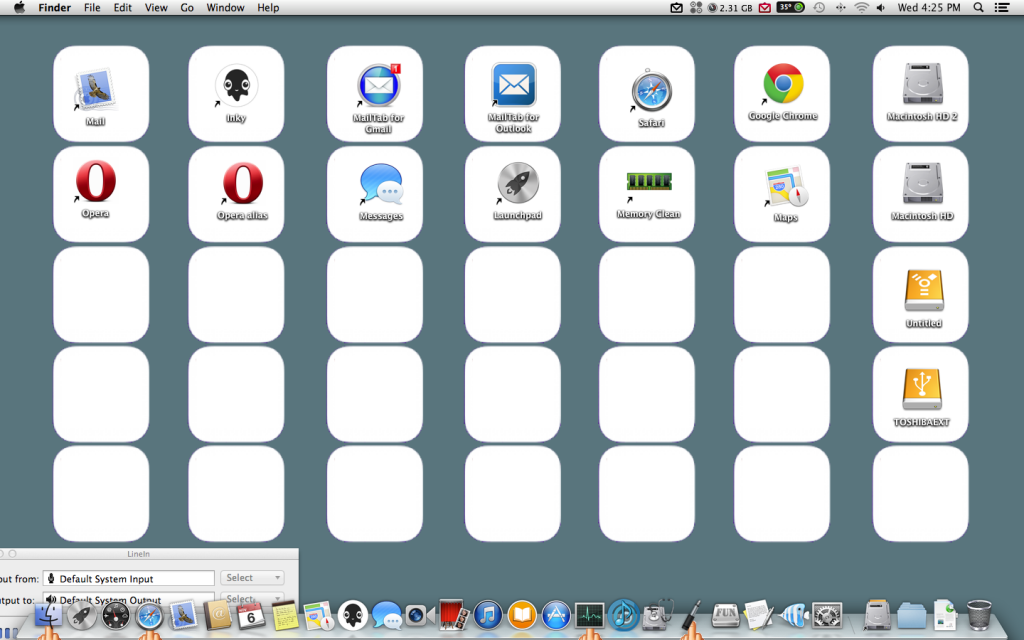Open the Trash in the Dock
The width and height of the screenshot is (1024, 640).
click(979, 615)
